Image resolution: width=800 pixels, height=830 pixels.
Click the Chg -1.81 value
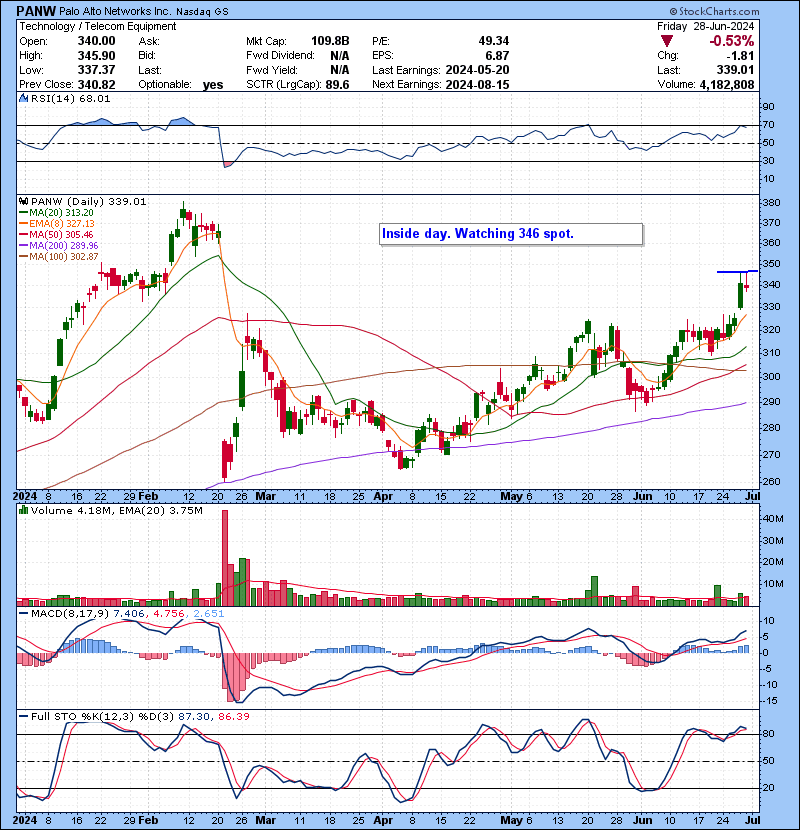(x=741, y=56)
